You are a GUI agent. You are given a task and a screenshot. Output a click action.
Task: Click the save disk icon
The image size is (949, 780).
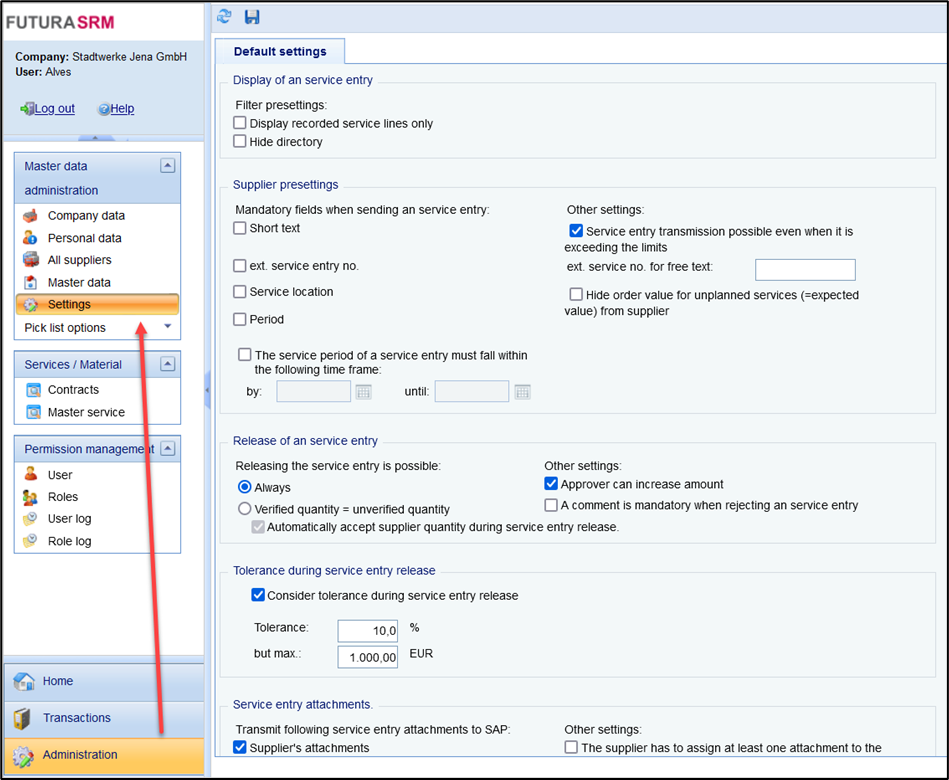(x=252, y=17)
